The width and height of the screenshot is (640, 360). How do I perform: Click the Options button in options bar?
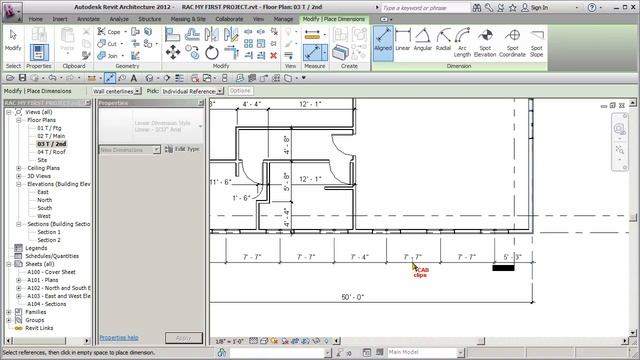pyautogui.click(x=240, y=91)
